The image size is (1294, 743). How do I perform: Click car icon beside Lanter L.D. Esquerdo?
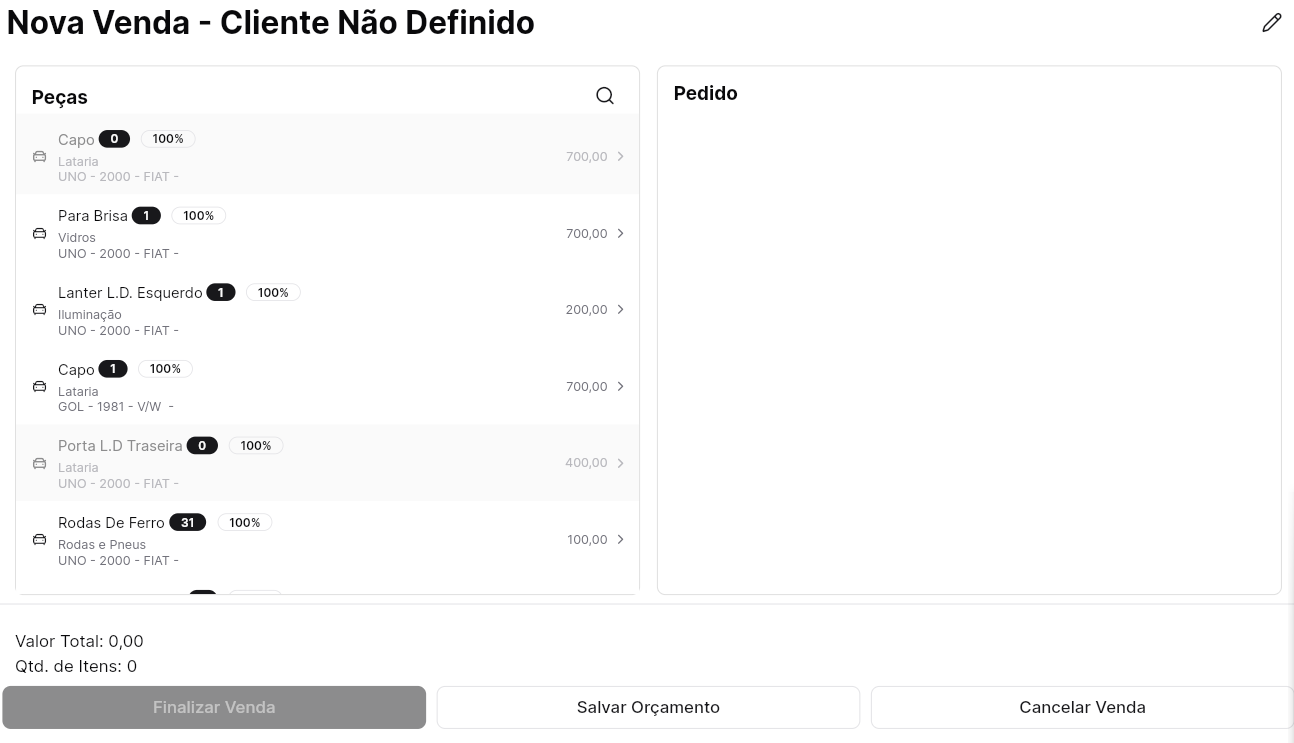[x=39, y=310]
